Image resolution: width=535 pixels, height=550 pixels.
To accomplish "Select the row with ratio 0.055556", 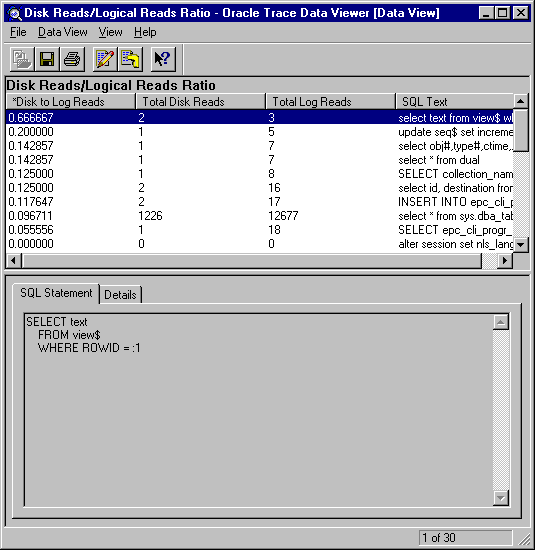I will pyautogui.click(x=260, y=230).
